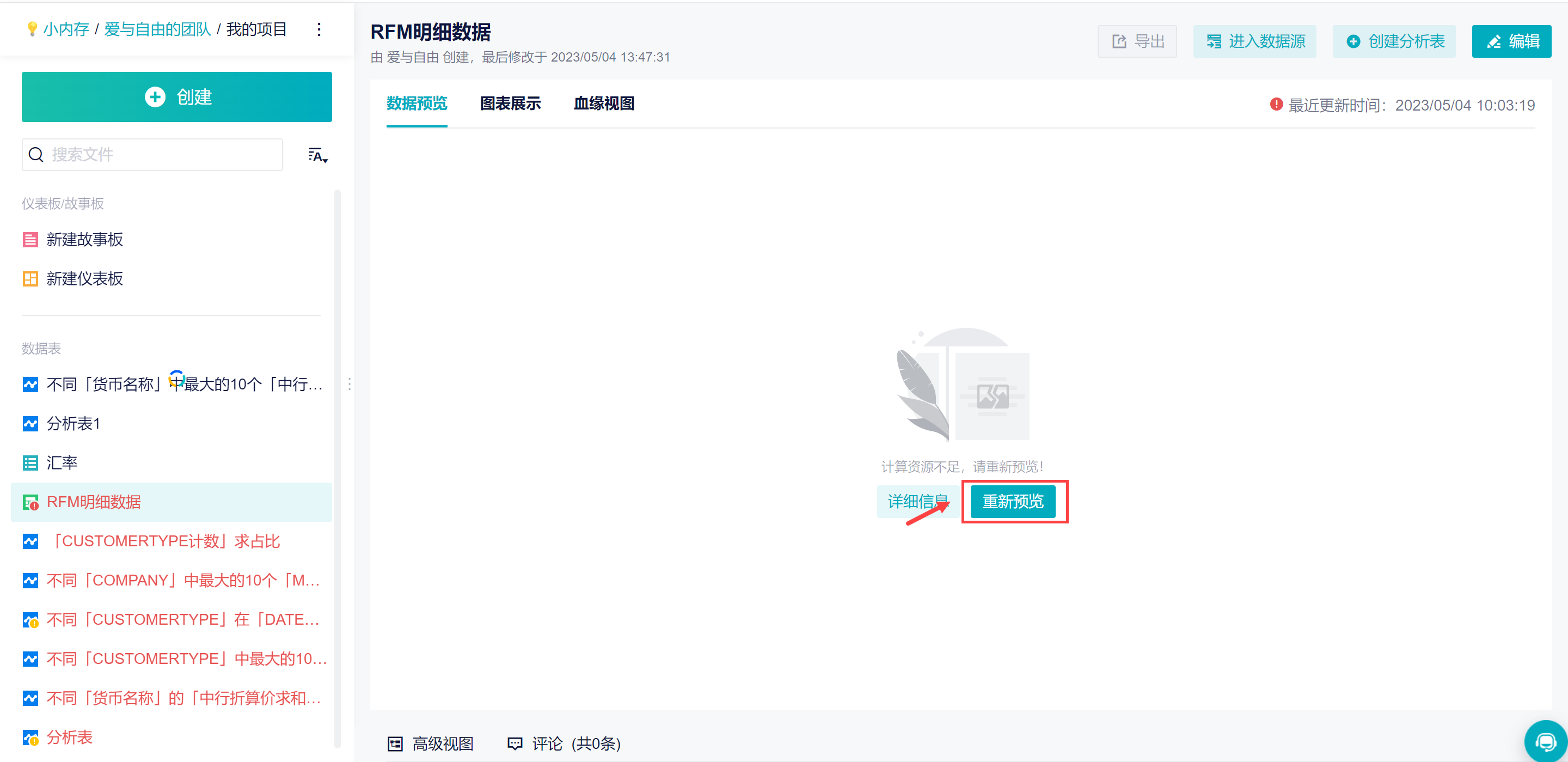Open the sort order icon dropdown
Image resolution: width=1568 pixels, height=762 pixels.
(318, 155)
